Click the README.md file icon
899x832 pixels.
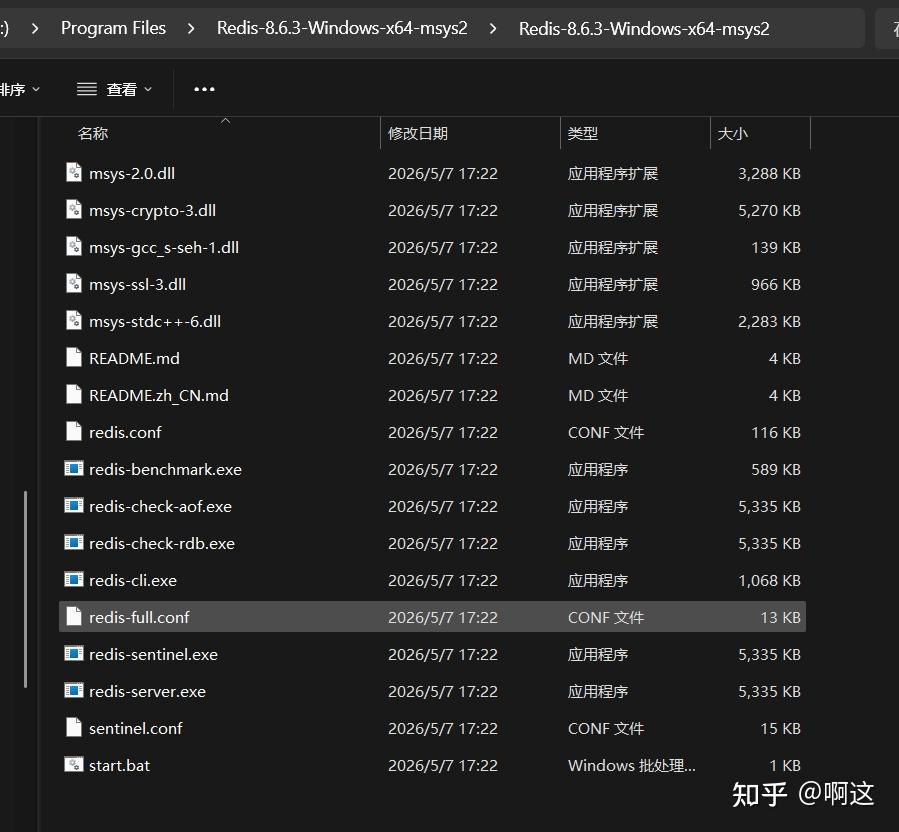[74, 358]
